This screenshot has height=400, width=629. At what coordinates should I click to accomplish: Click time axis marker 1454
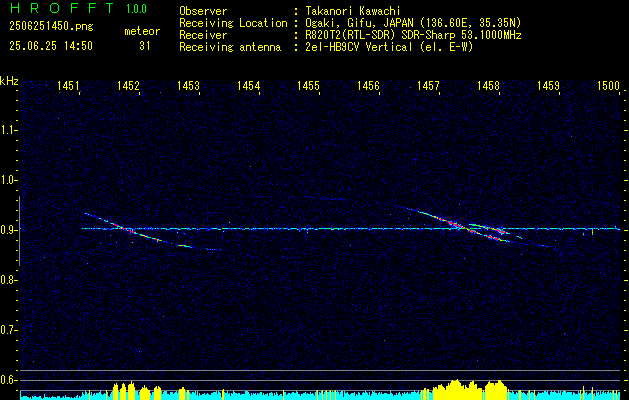(x=248, y=85)
